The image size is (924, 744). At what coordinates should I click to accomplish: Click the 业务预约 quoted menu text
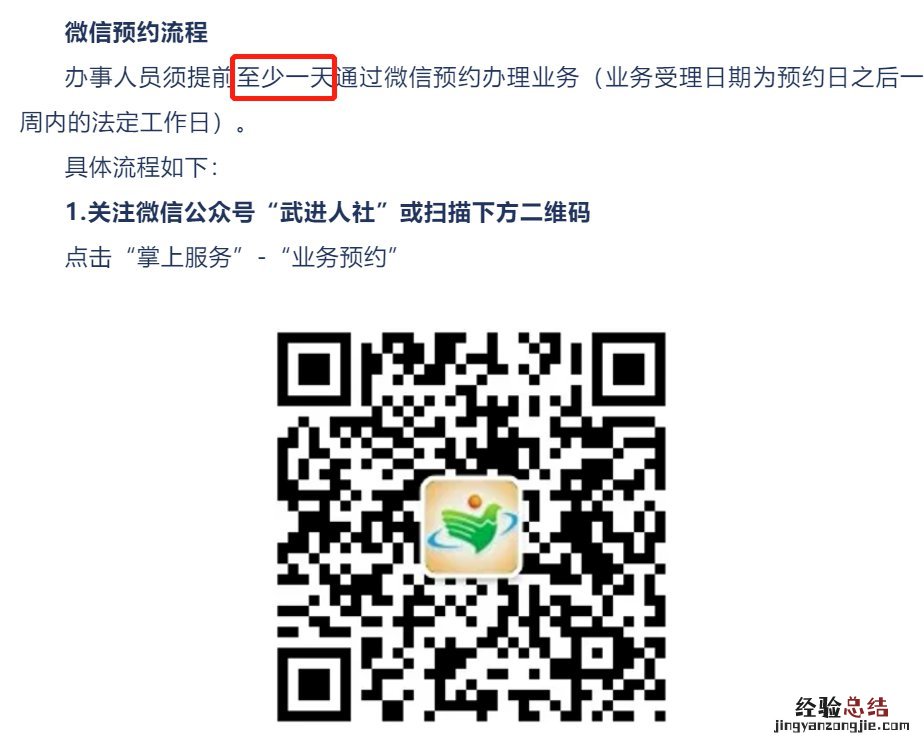click(339, 257)
